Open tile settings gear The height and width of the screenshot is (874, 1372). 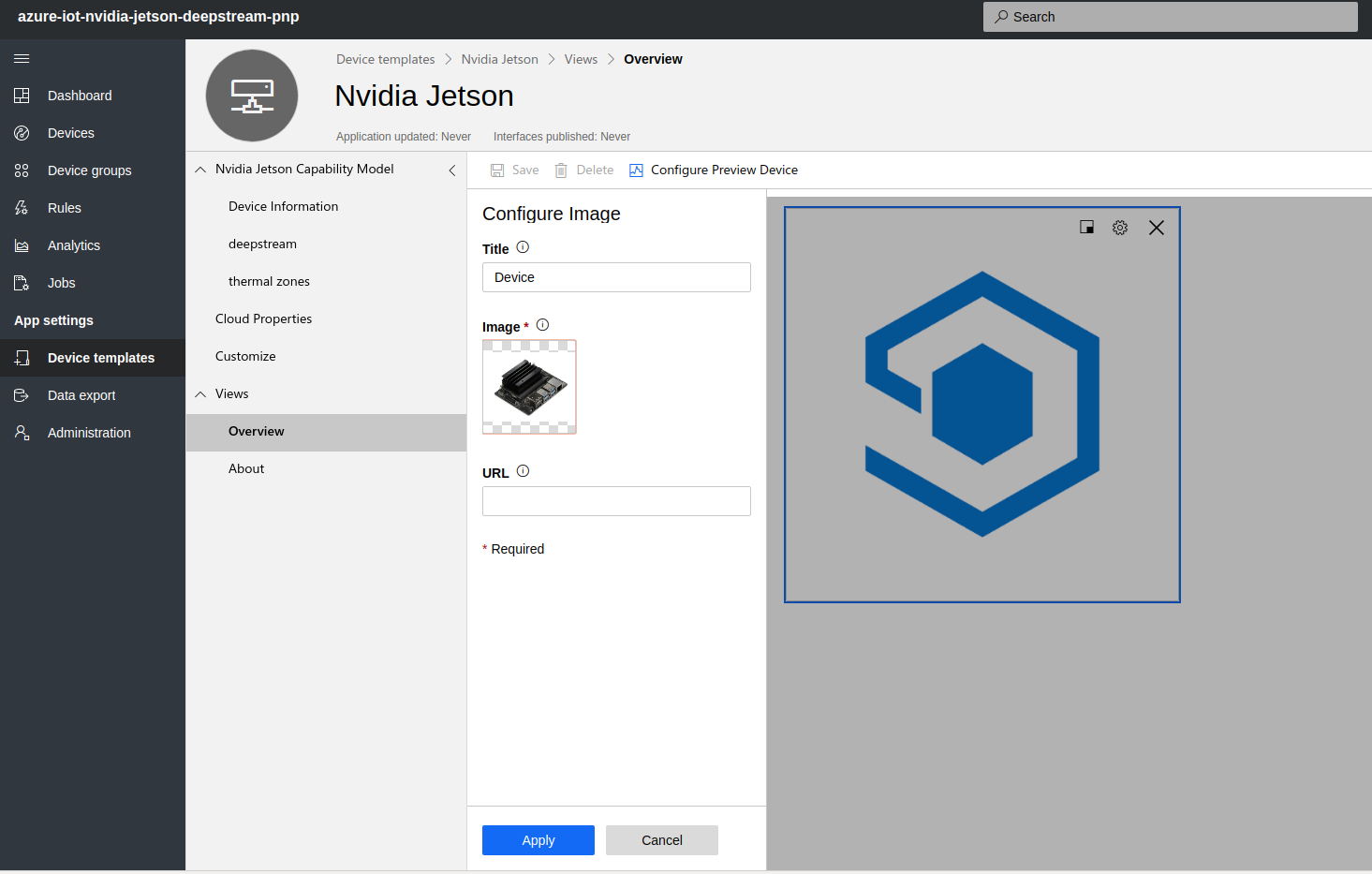(1120, 228)
